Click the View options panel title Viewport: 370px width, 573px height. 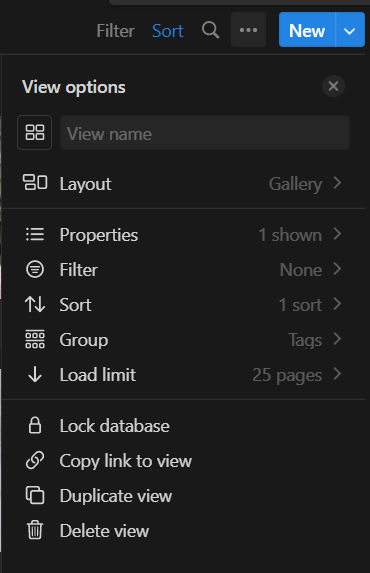73,87
